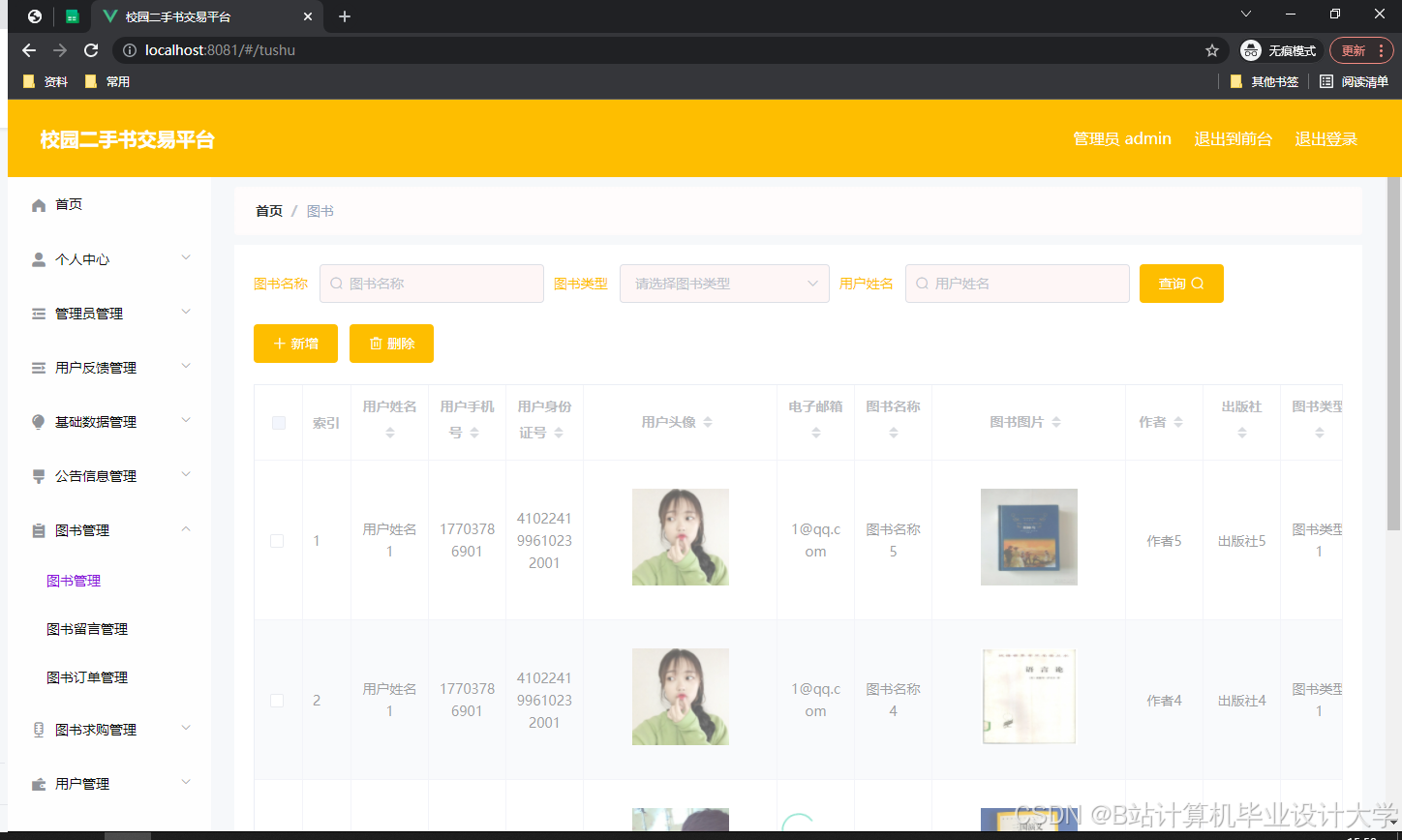Check the checkbox for row 1

tap(277, 541)
